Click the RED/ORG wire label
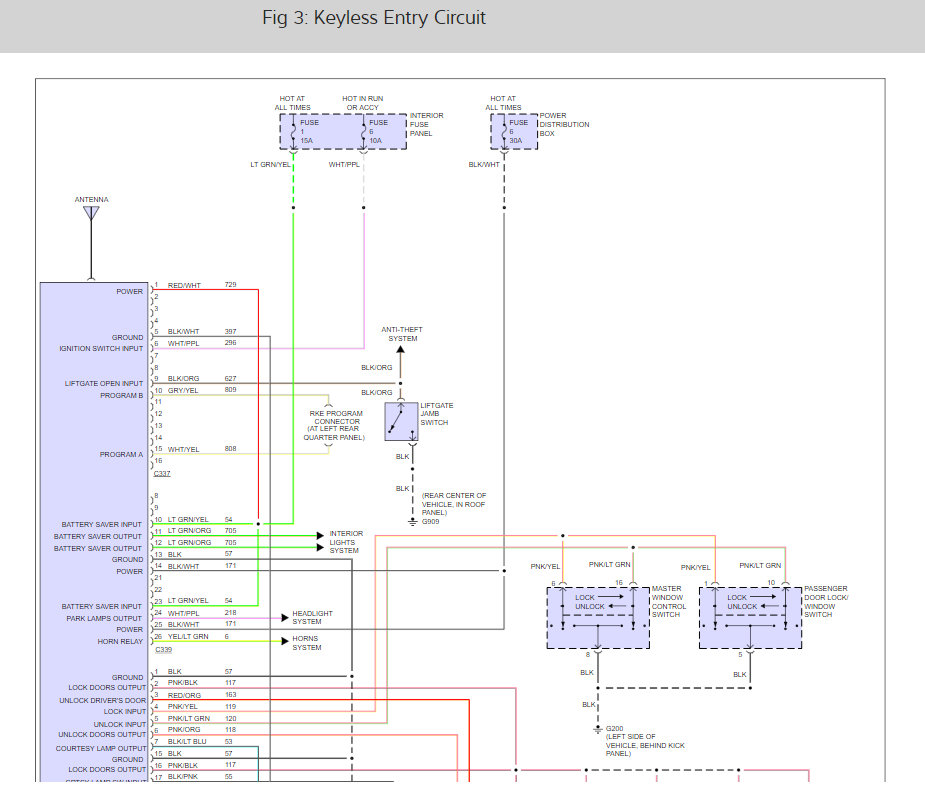This screenshot has height=792, width=925. [x=185, y=695]
